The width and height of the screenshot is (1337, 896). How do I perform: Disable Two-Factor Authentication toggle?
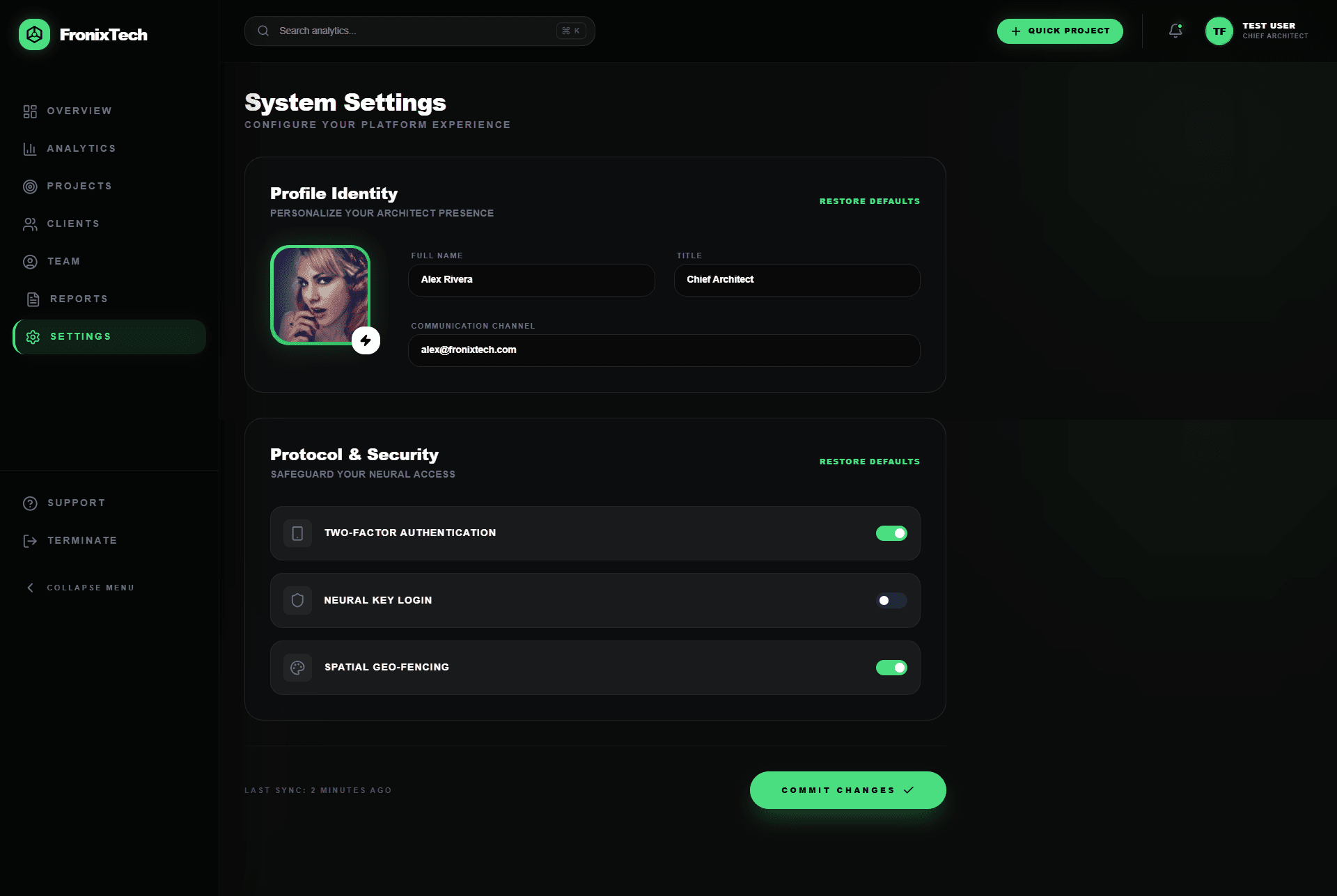click(x=891, y=533)
